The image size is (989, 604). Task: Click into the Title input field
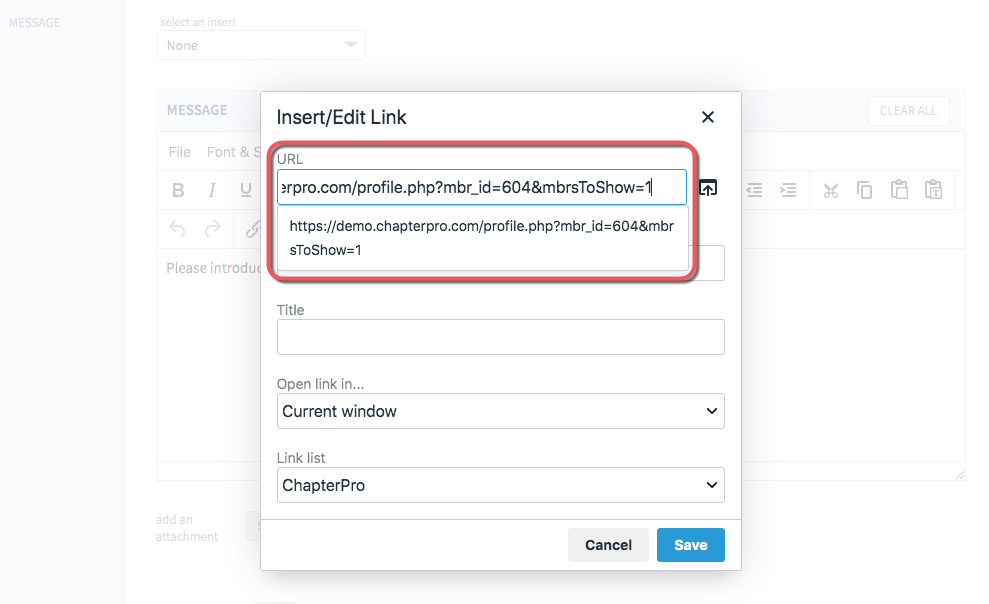501,337
